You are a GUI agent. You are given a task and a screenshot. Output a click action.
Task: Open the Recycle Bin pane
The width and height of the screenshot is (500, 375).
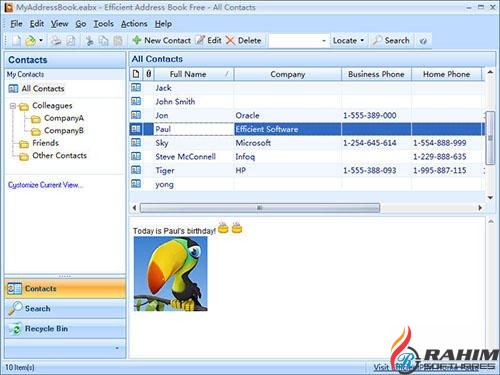(65, 329)
